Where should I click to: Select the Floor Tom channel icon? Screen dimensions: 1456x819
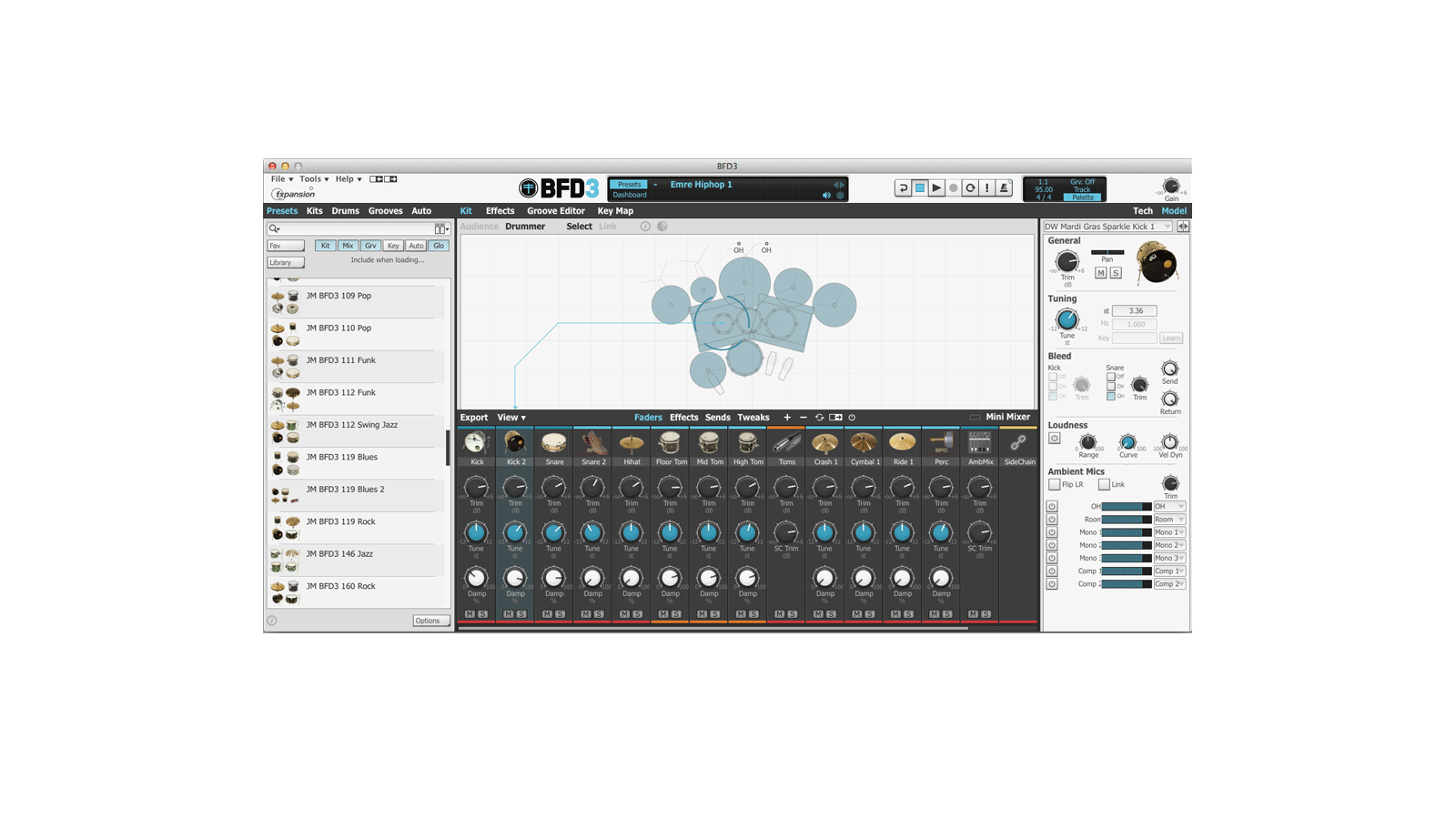[670, 443]
